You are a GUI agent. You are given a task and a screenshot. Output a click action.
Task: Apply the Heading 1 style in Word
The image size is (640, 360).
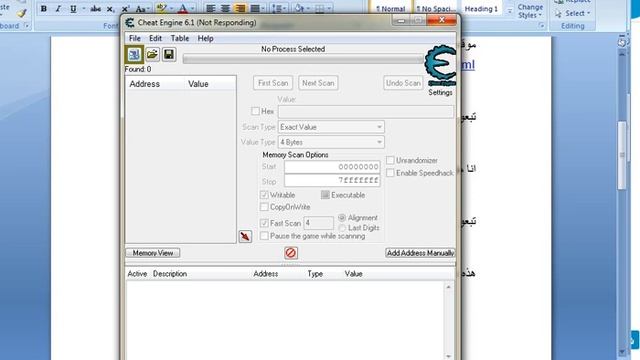(481, 9)
